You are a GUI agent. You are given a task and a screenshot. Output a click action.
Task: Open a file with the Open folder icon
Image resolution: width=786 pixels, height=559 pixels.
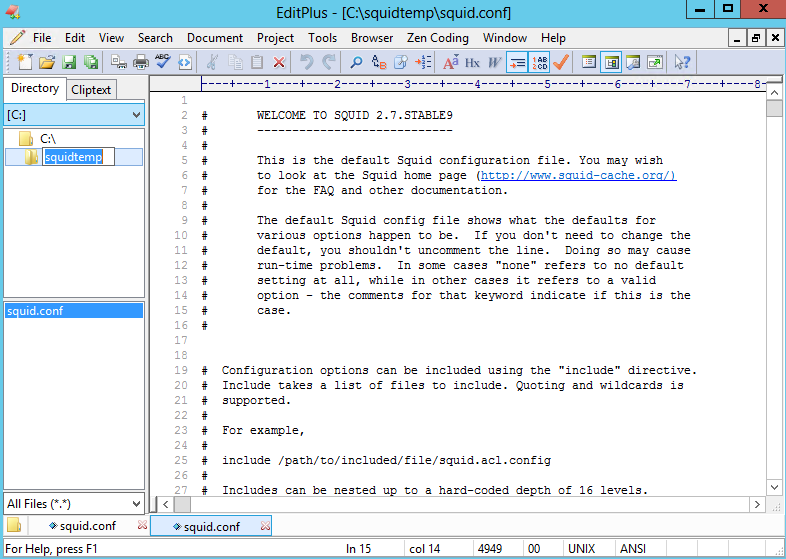click(47, 62)
